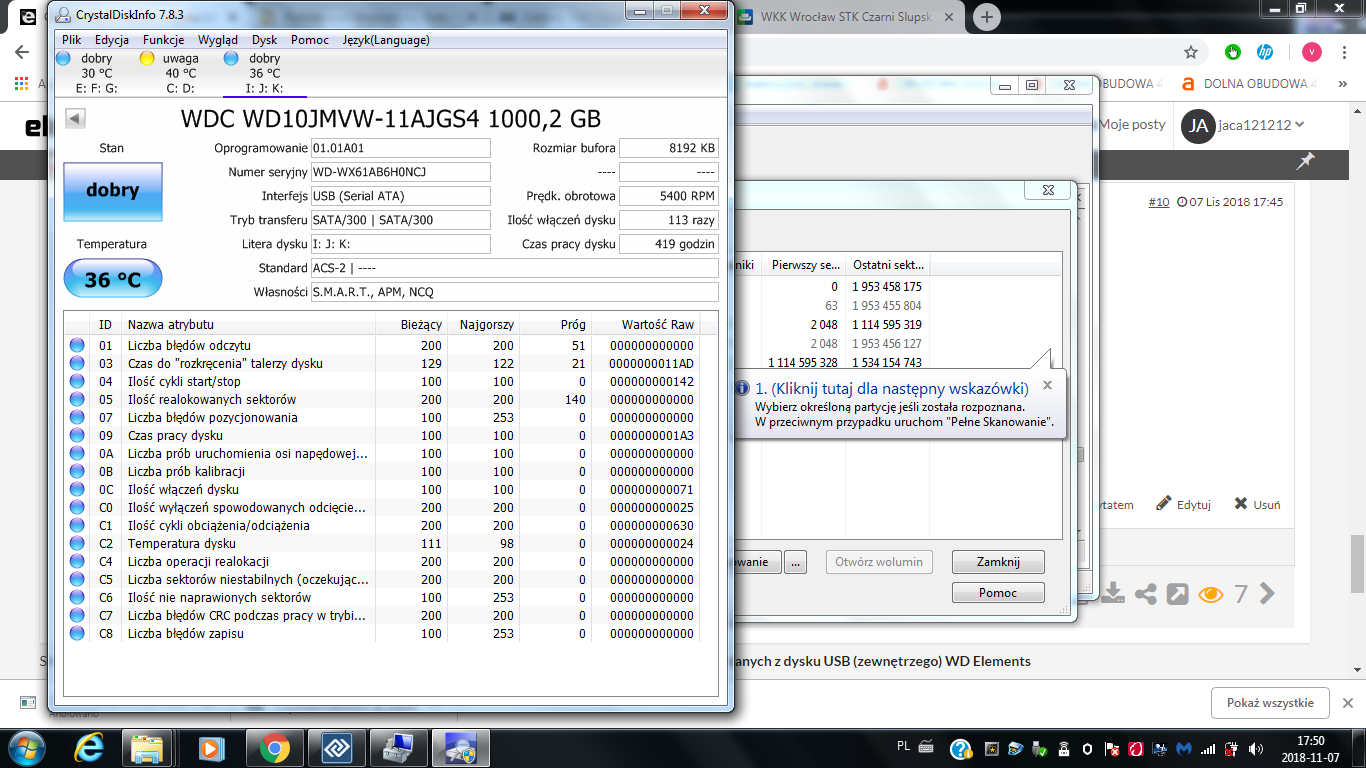This screenshot has height=768, width=1366.
Task: Click the Ostatni sekt... column header
Action: [888, 265]
